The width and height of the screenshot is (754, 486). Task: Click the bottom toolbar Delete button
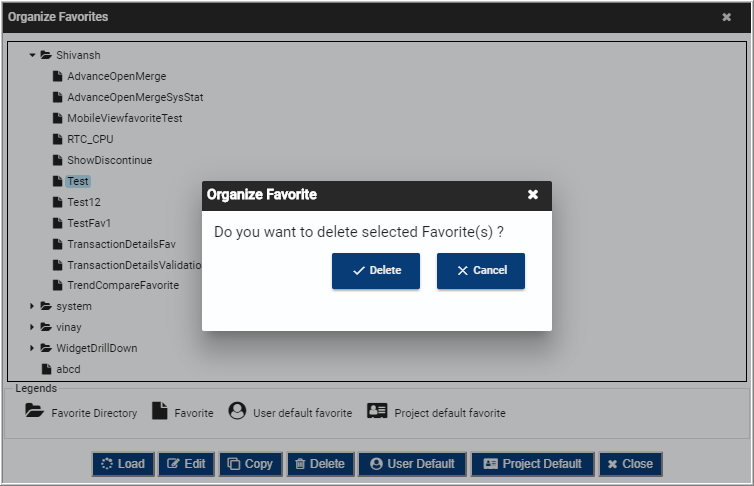321,464
